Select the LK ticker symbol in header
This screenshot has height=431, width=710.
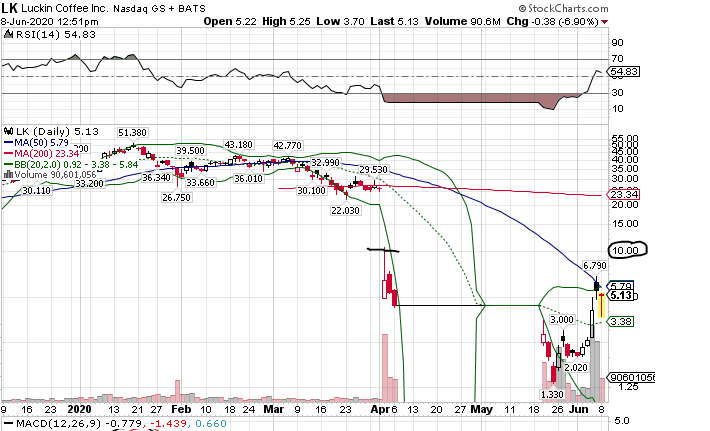[x=10, y=8]
